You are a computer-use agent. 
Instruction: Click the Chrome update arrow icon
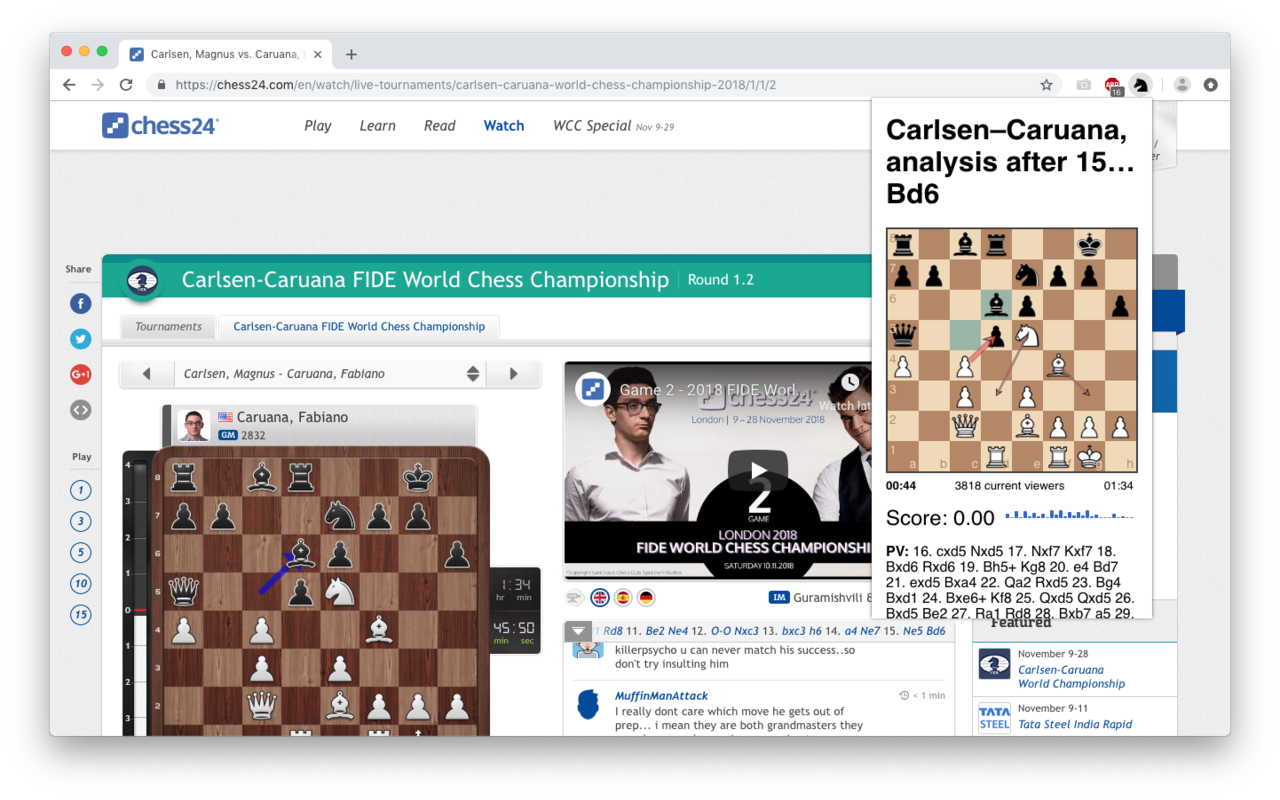click(1210, 85)
